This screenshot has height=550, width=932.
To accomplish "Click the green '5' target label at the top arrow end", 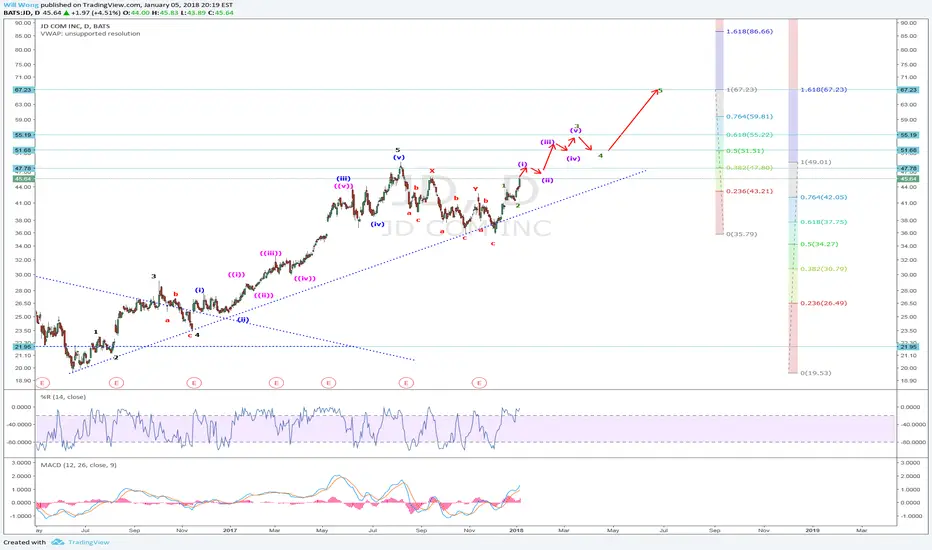I will (660, 91).
